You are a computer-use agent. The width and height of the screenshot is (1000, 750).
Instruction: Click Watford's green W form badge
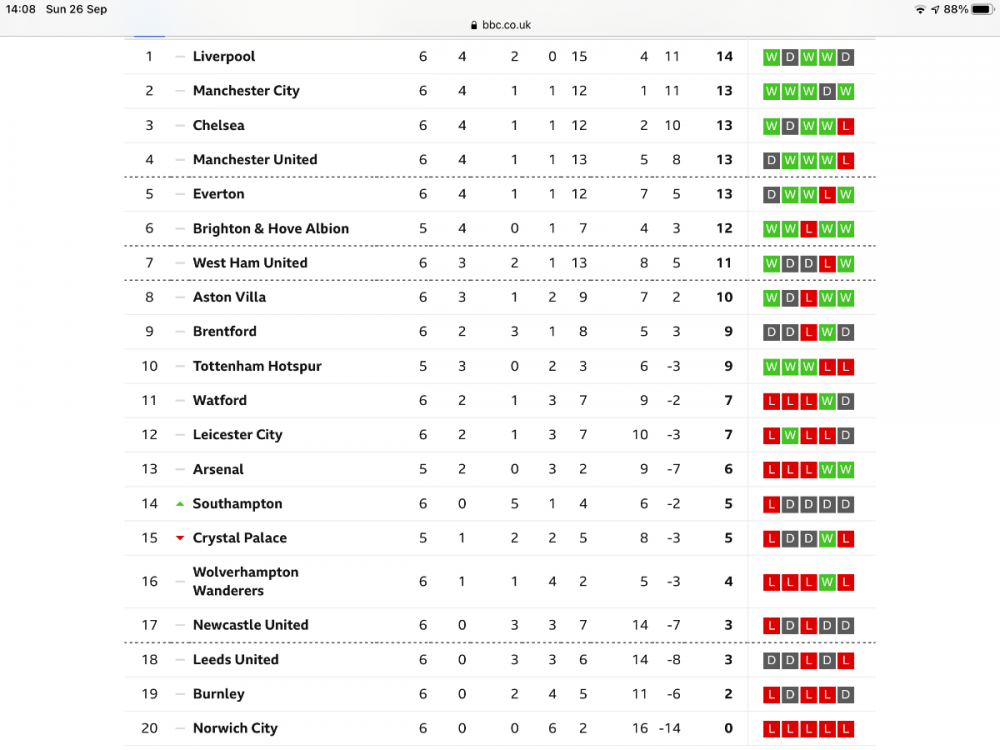pyautogui.click(x=827, y=401)
